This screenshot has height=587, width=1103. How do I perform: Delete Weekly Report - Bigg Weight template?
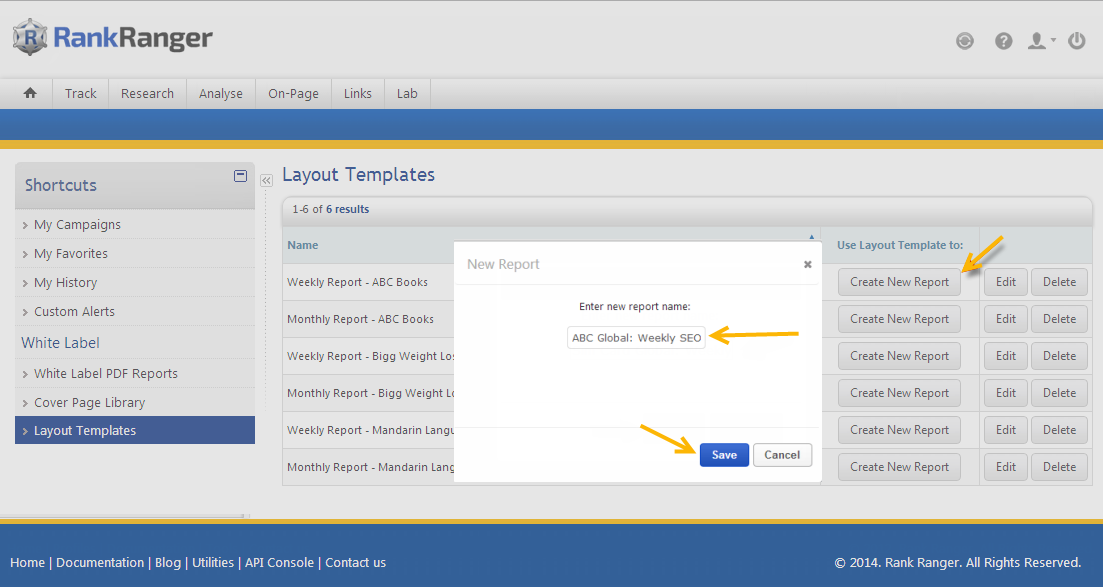[1059, 355]
